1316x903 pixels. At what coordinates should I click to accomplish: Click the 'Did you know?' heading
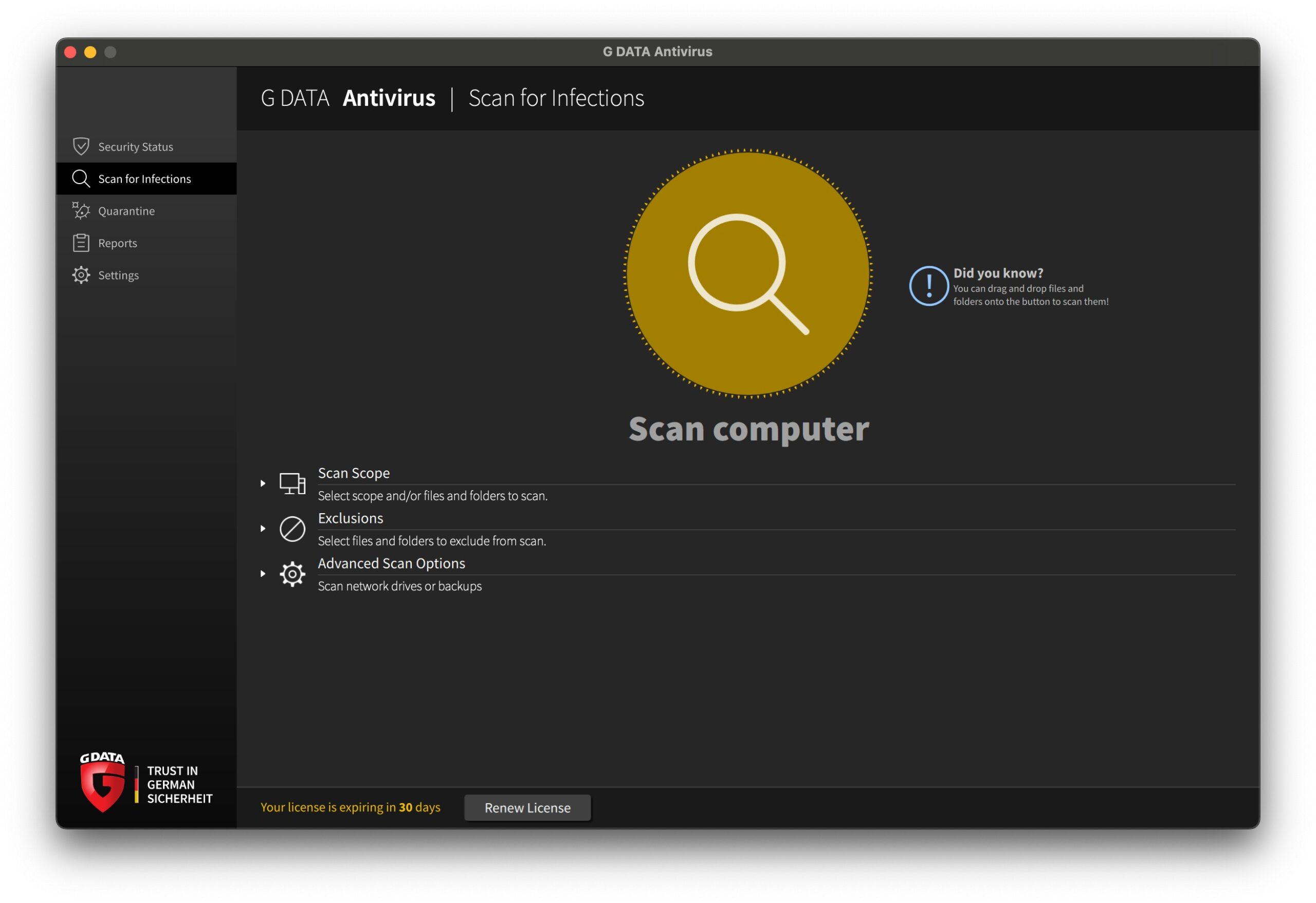pyautogui.click(x=998, y=273)
